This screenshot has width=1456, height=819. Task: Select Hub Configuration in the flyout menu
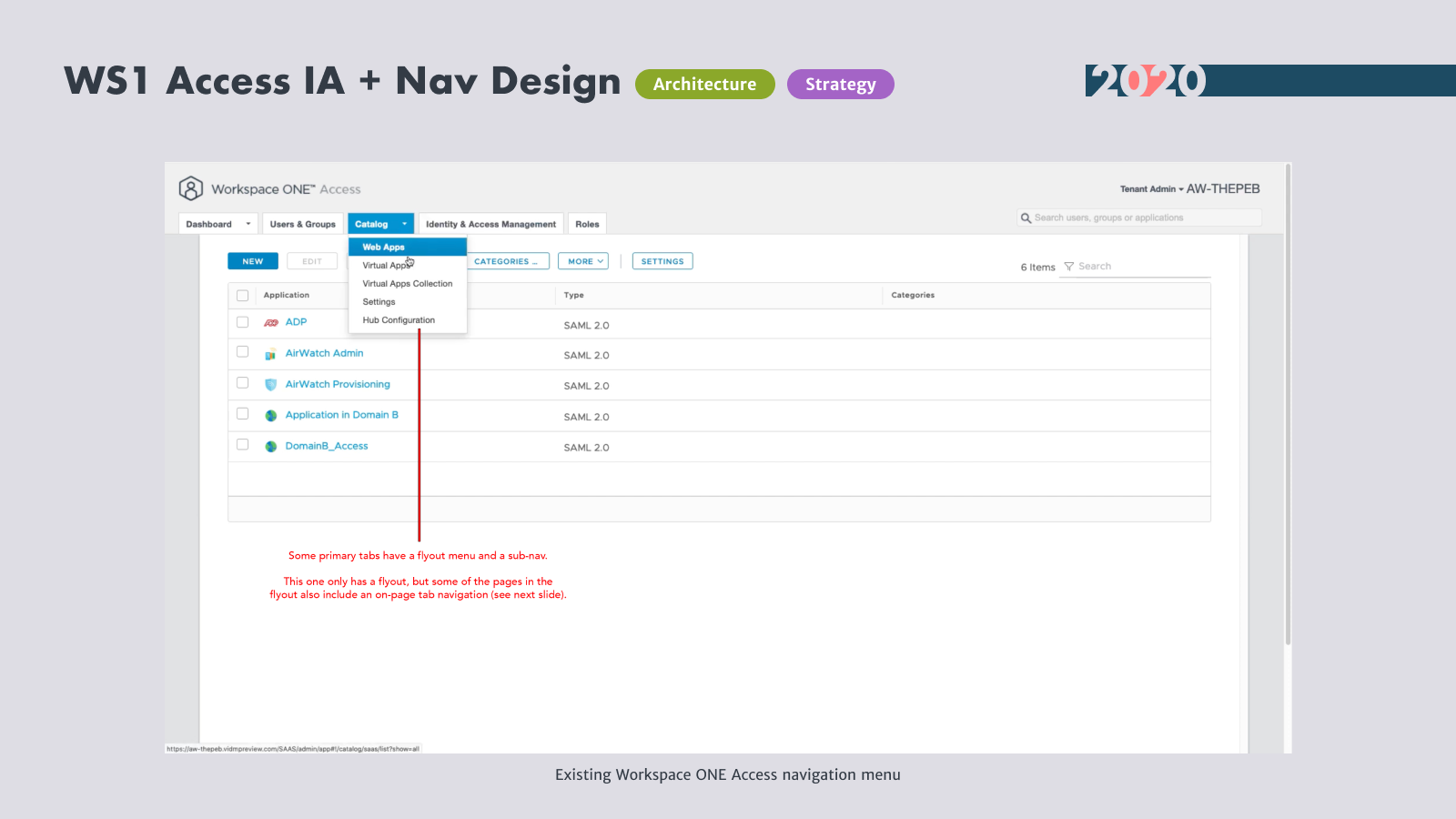(x=399, y=320)
